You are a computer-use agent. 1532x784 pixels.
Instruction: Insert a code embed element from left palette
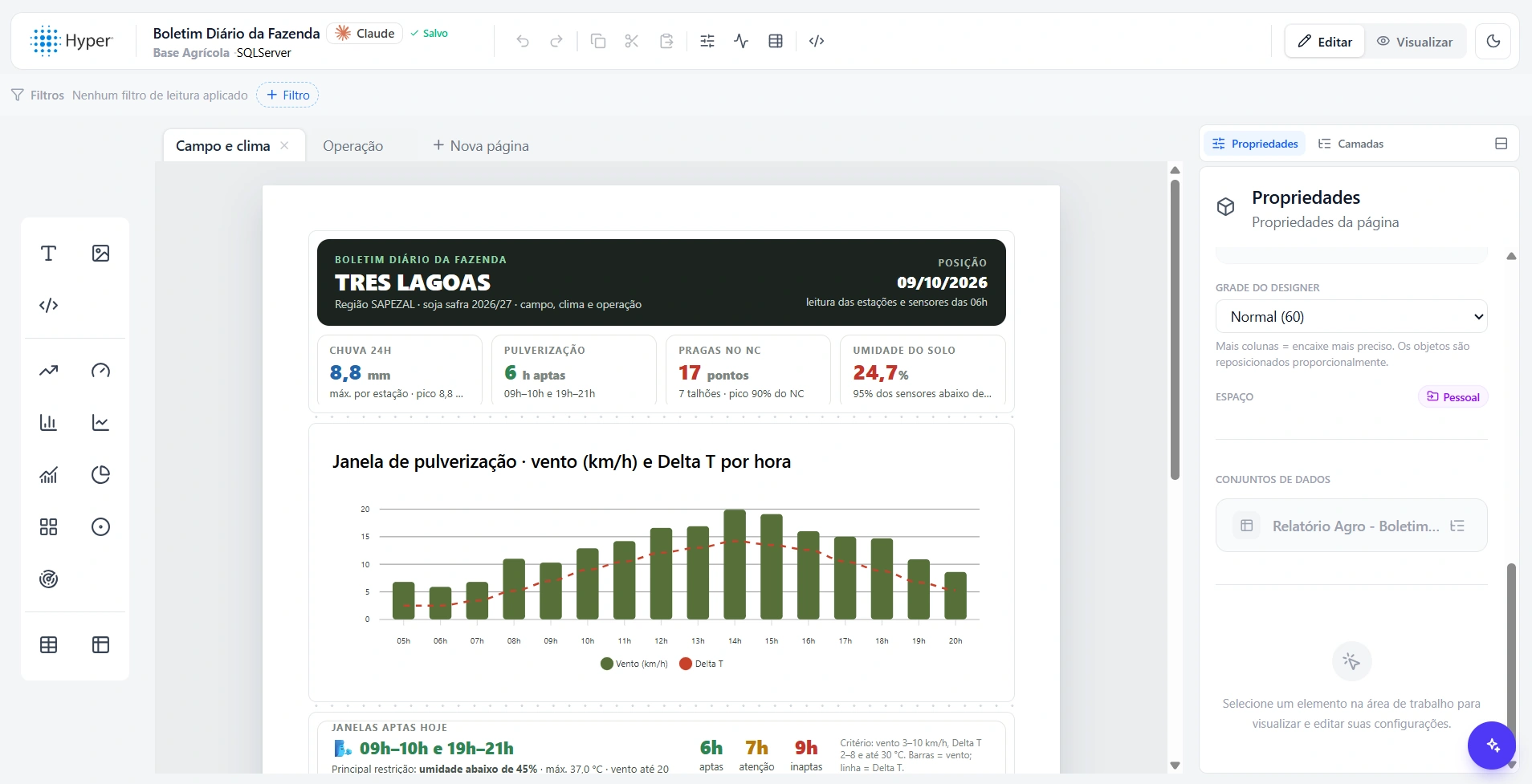(x=48, y=306)
